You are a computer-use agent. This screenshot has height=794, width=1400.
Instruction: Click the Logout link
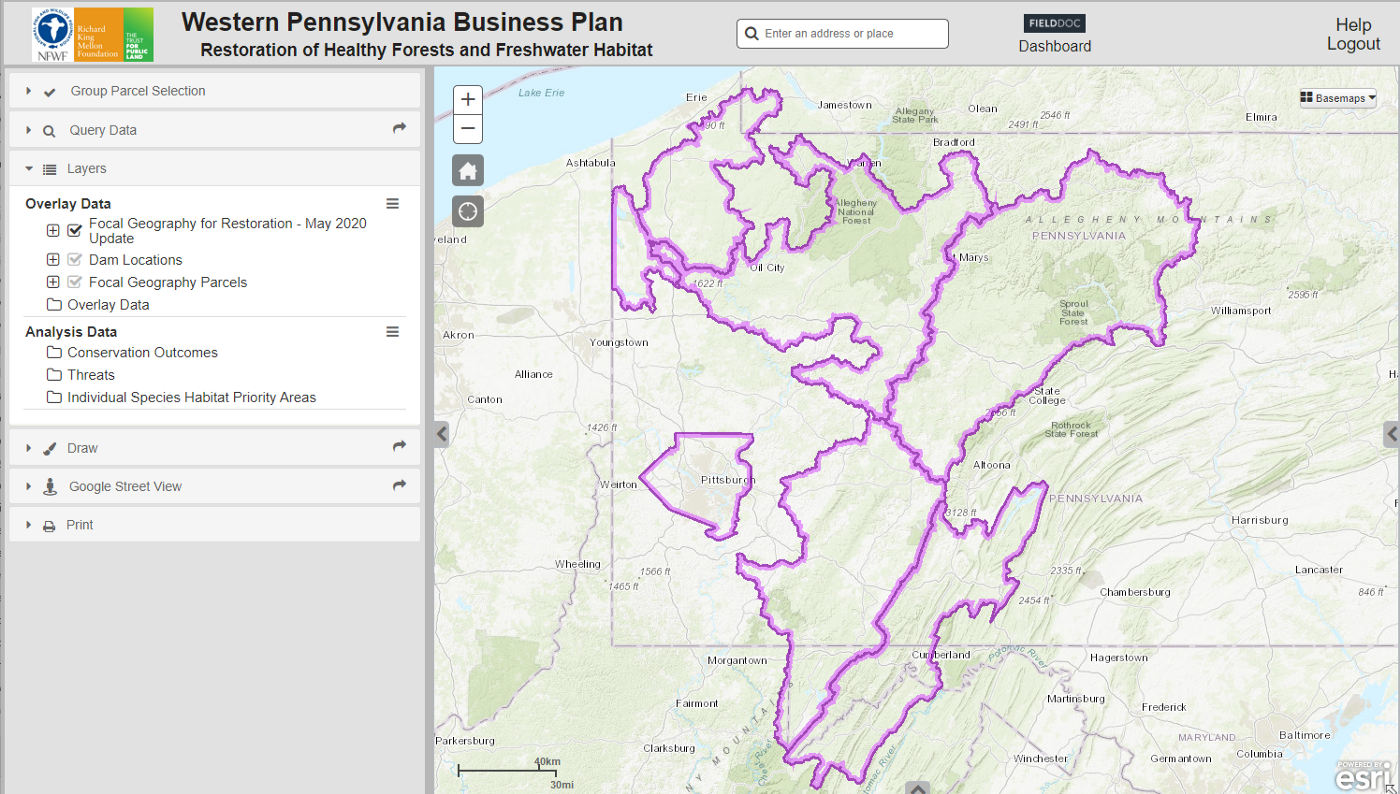click(x=1353, y=44)
